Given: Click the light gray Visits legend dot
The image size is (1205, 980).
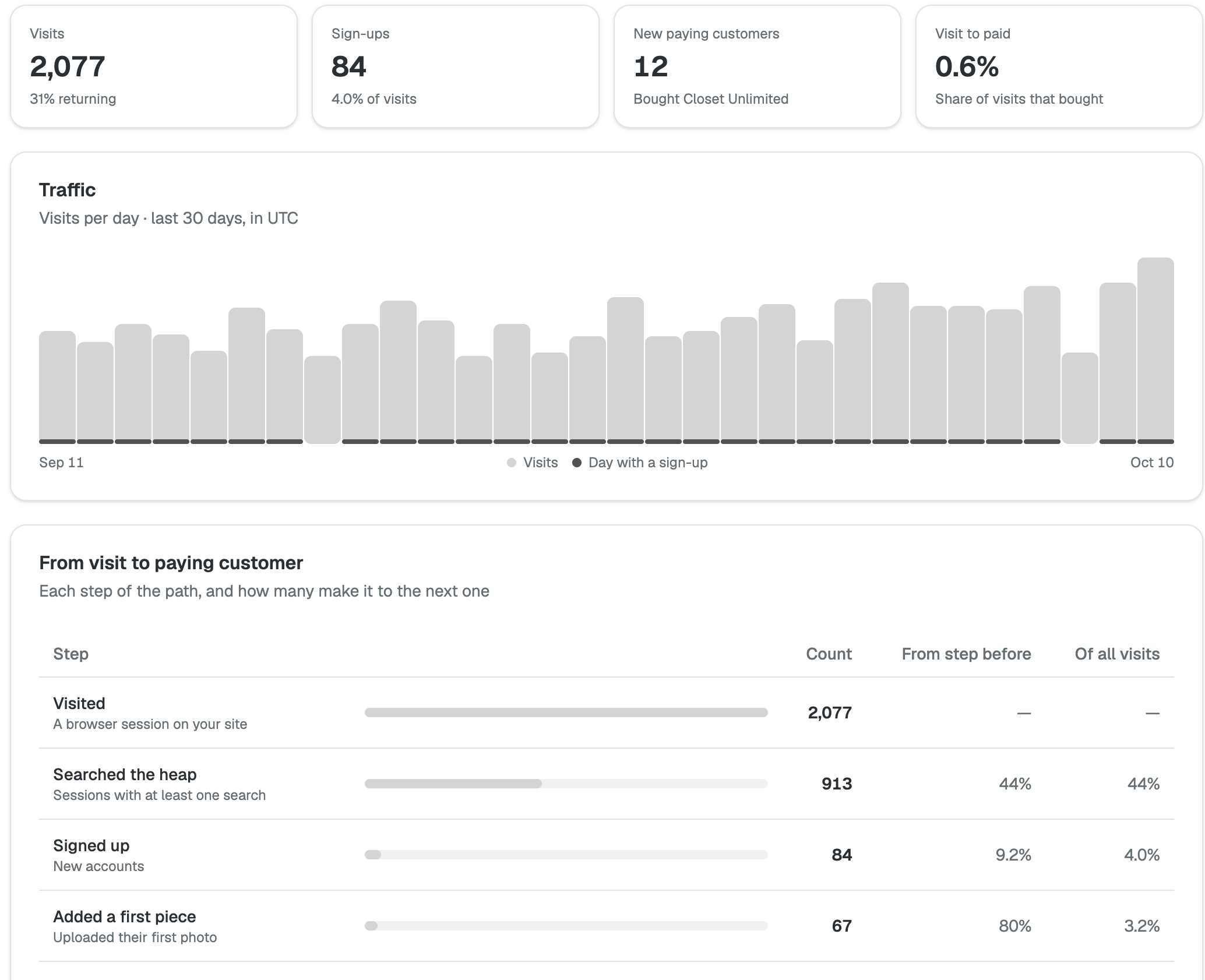Looking at the screenshot, I should tap(512, 463).
